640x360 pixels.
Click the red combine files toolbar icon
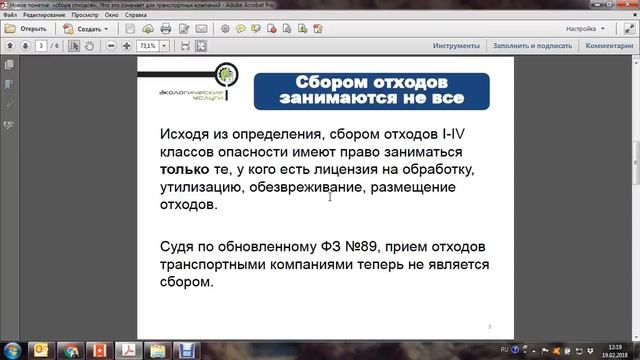click(x=318, y=29)
